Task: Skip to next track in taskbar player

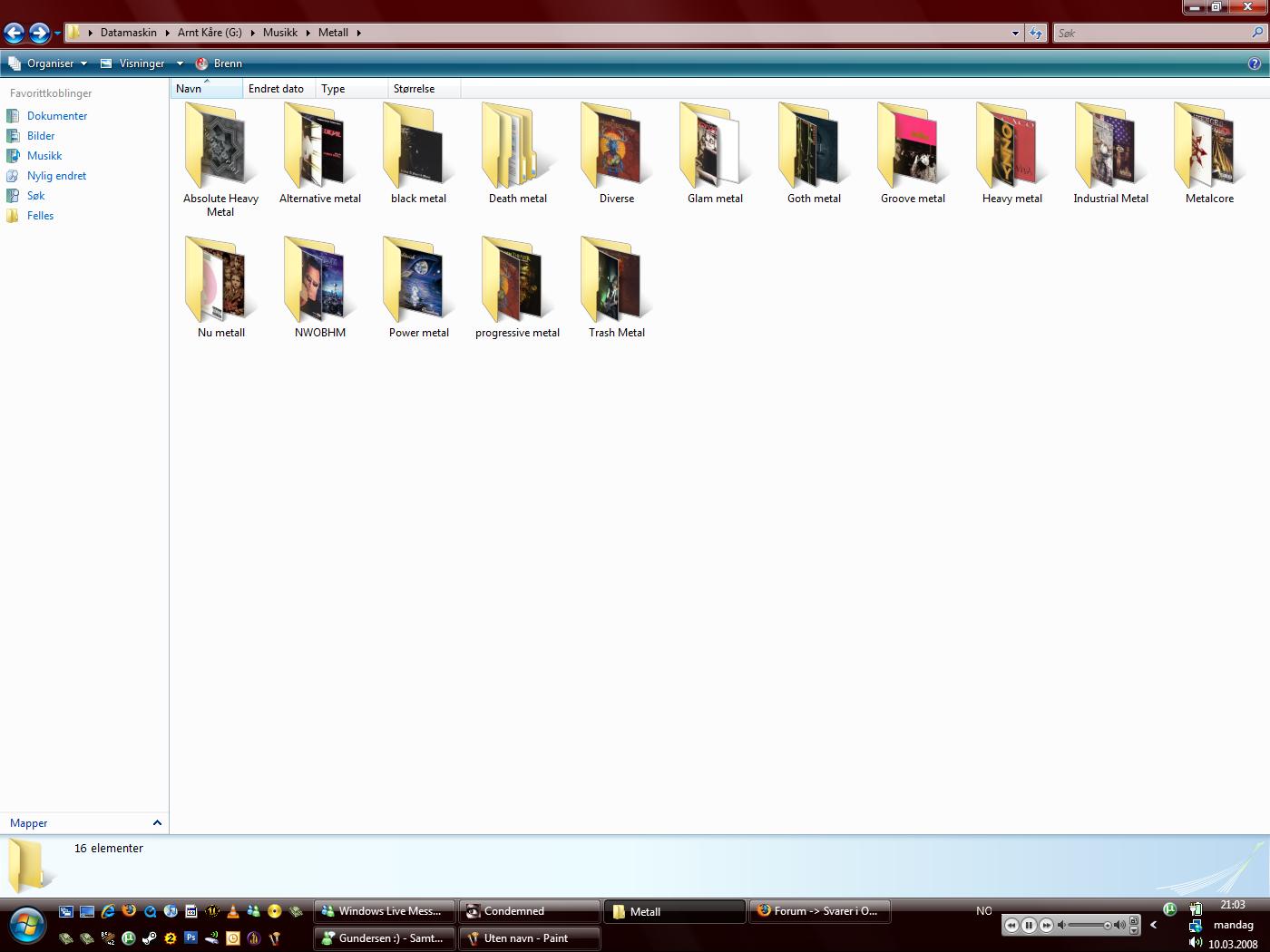Action: (1046, 925)
